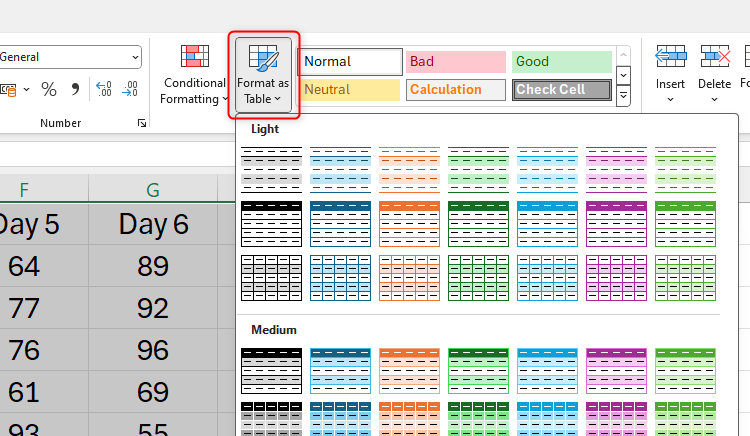Image resolution: width=750 pixels, height=436 pixels.
Task: Apply the Good cell style
Action: [561, 62]
